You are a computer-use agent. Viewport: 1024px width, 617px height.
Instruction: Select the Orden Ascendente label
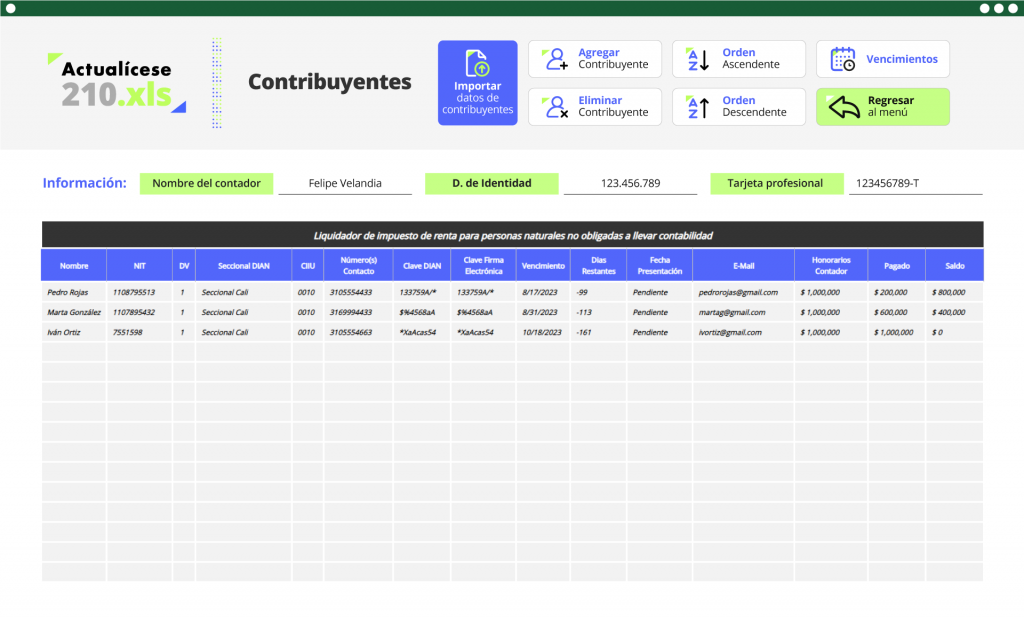(751, 58)
